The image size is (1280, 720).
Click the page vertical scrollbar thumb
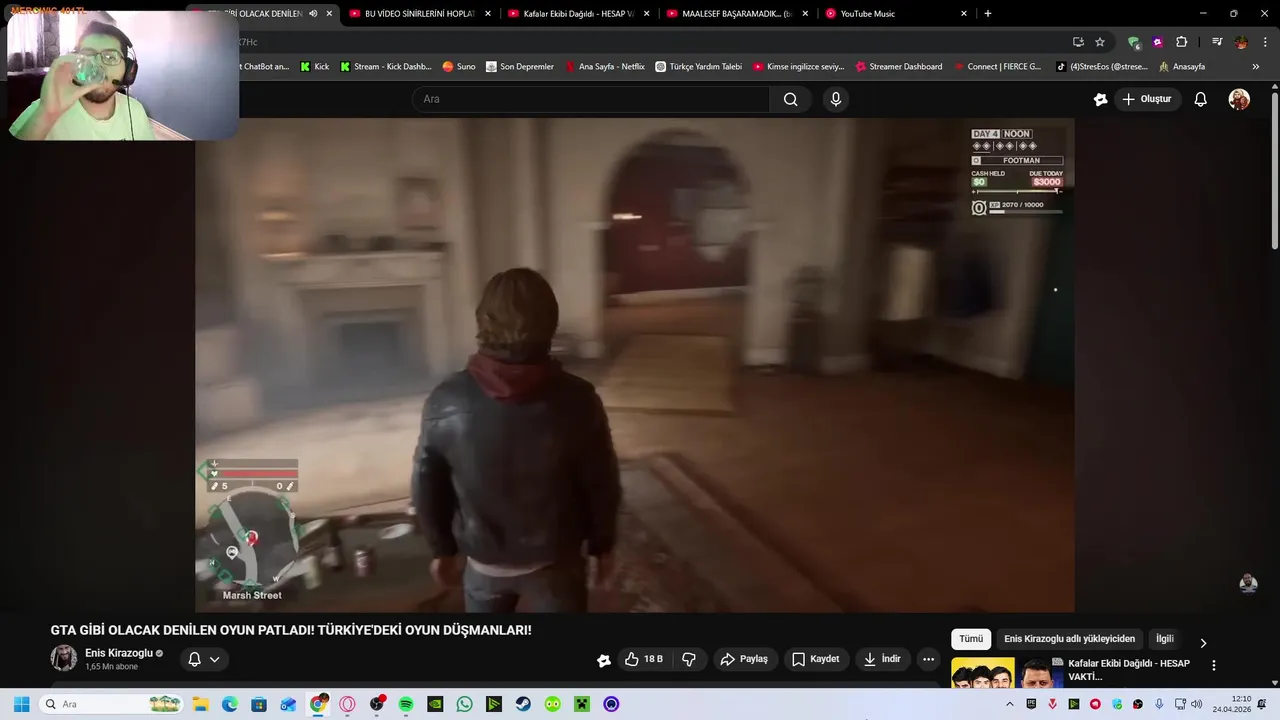point(1274,170)
